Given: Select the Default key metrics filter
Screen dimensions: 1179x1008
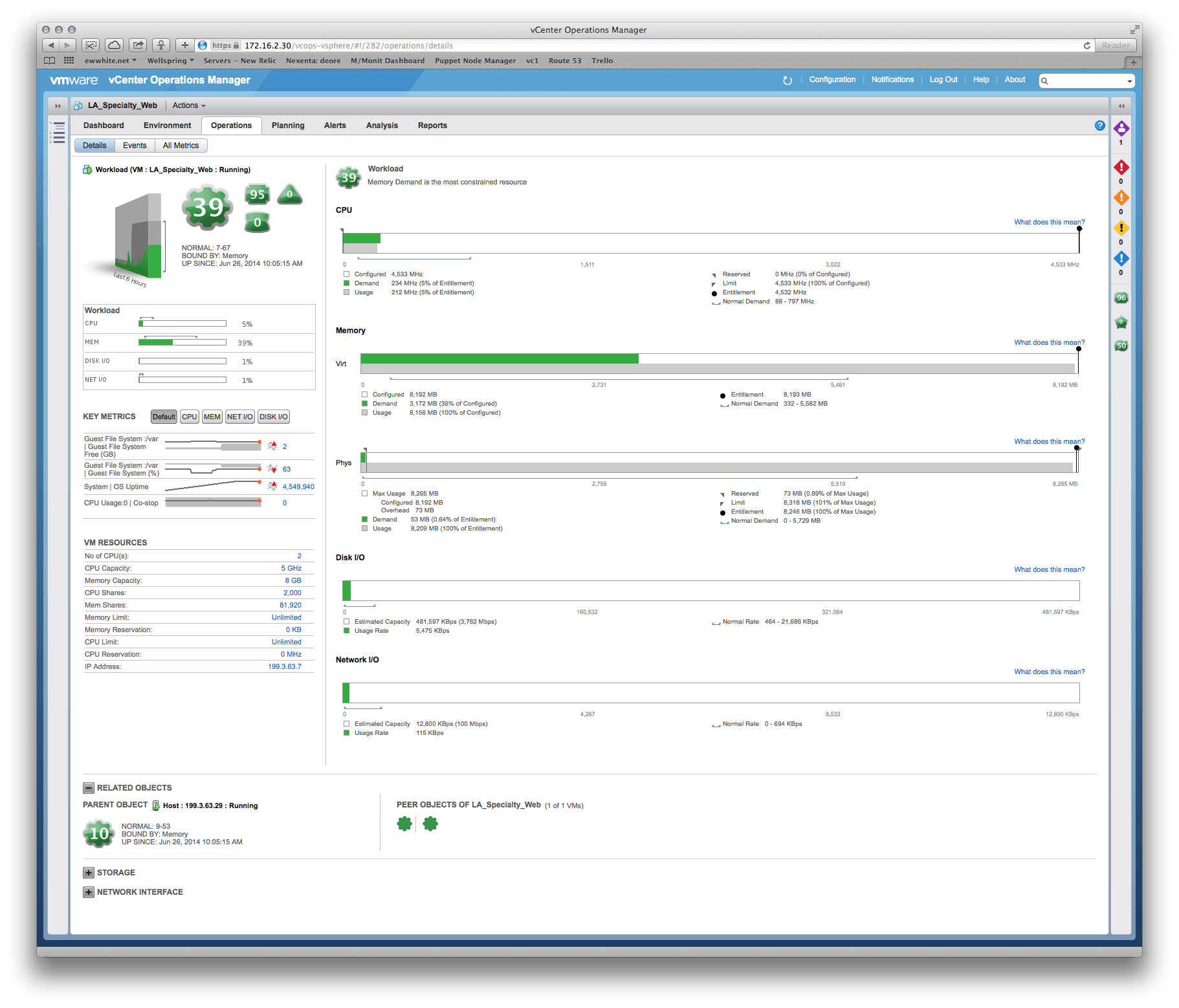Looking at the screenshot, I should tap(164, 417).
